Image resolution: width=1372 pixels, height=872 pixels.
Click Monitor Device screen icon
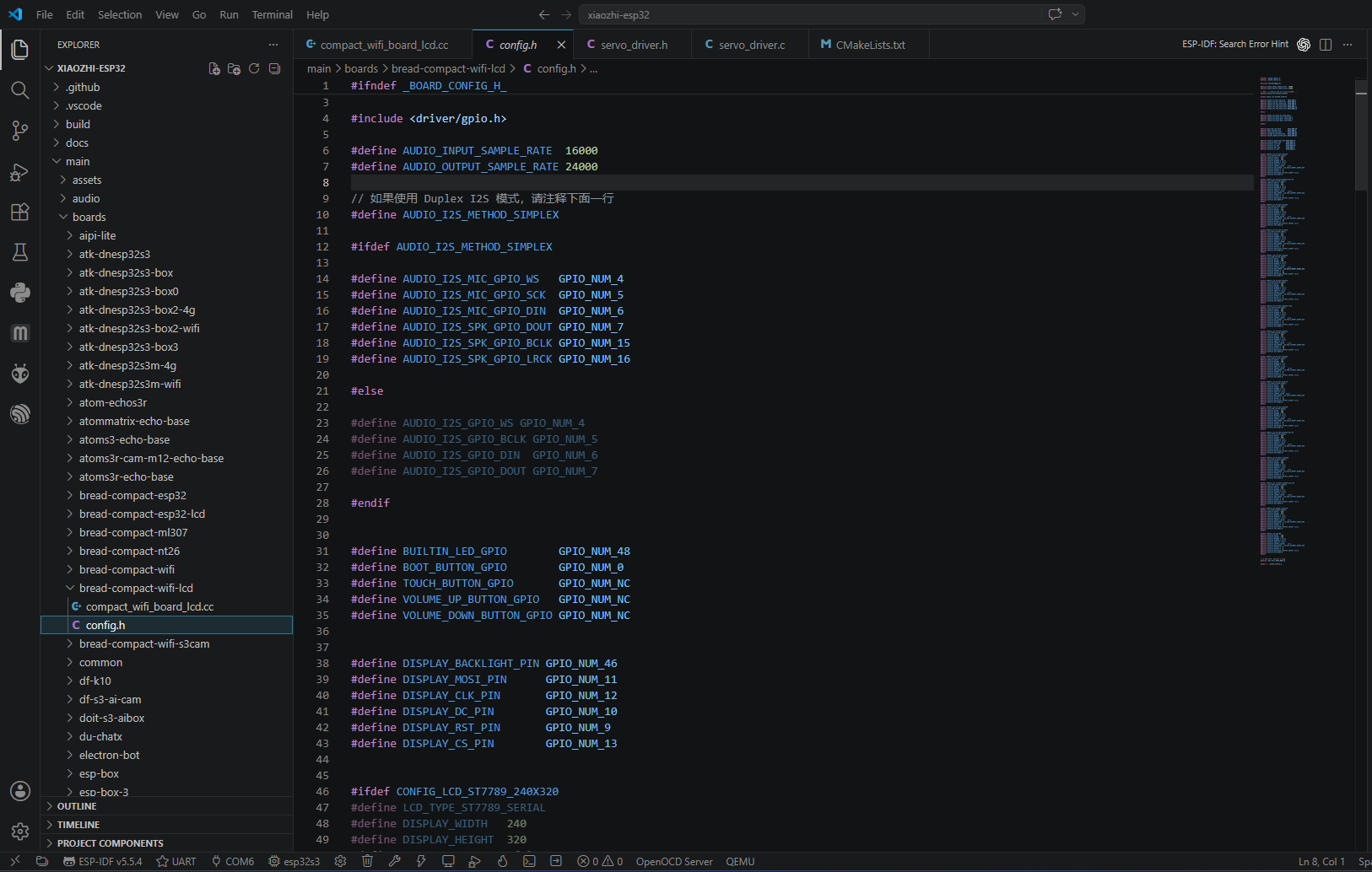[x=448, y=861]
